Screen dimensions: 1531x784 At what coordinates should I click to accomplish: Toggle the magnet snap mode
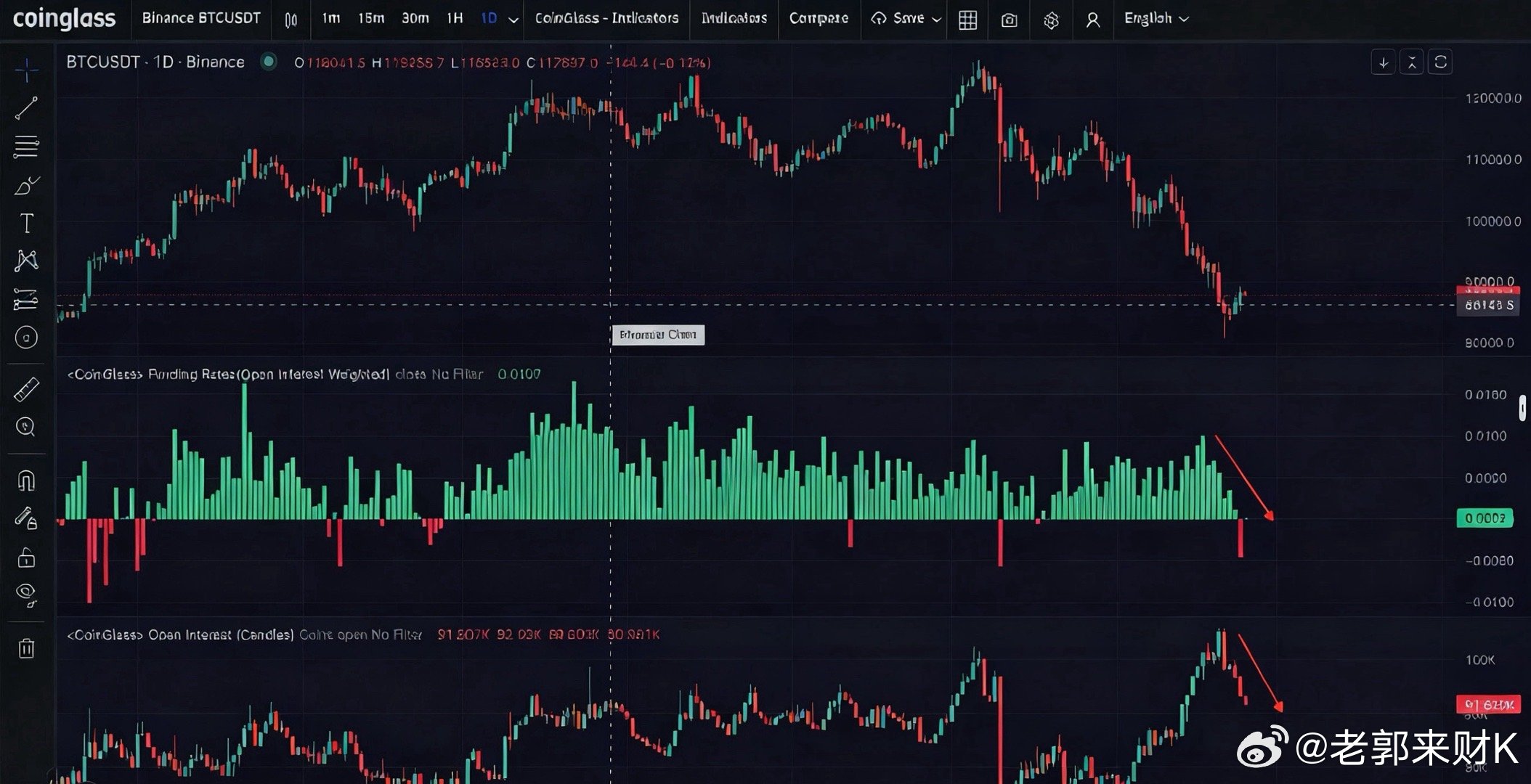(27, 481)
